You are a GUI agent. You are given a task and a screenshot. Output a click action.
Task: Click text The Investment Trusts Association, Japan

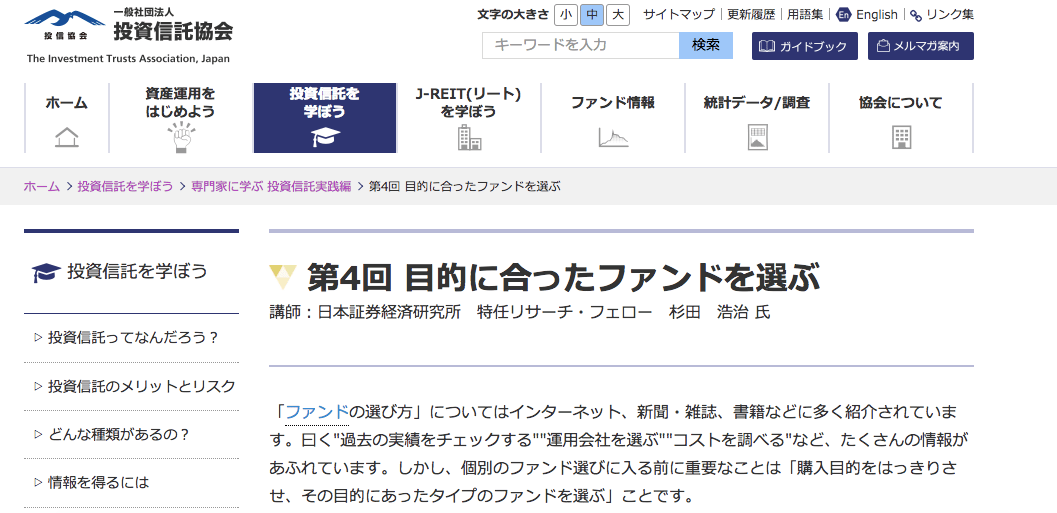(x=128, y=59)
